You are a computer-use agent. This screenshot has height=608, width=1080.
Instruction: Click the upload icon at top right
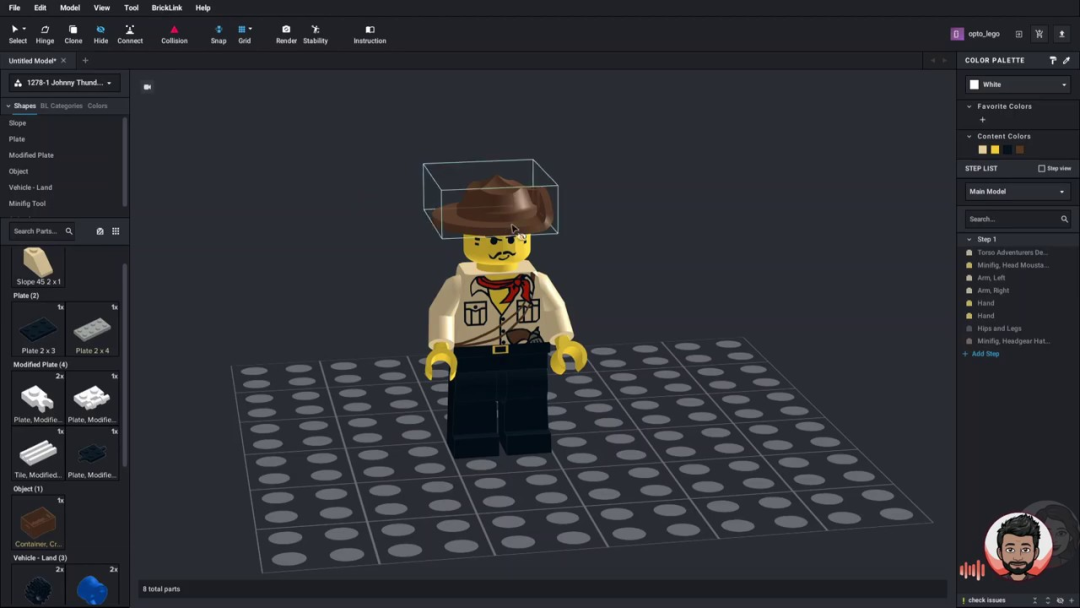(x=1061, y=34)
